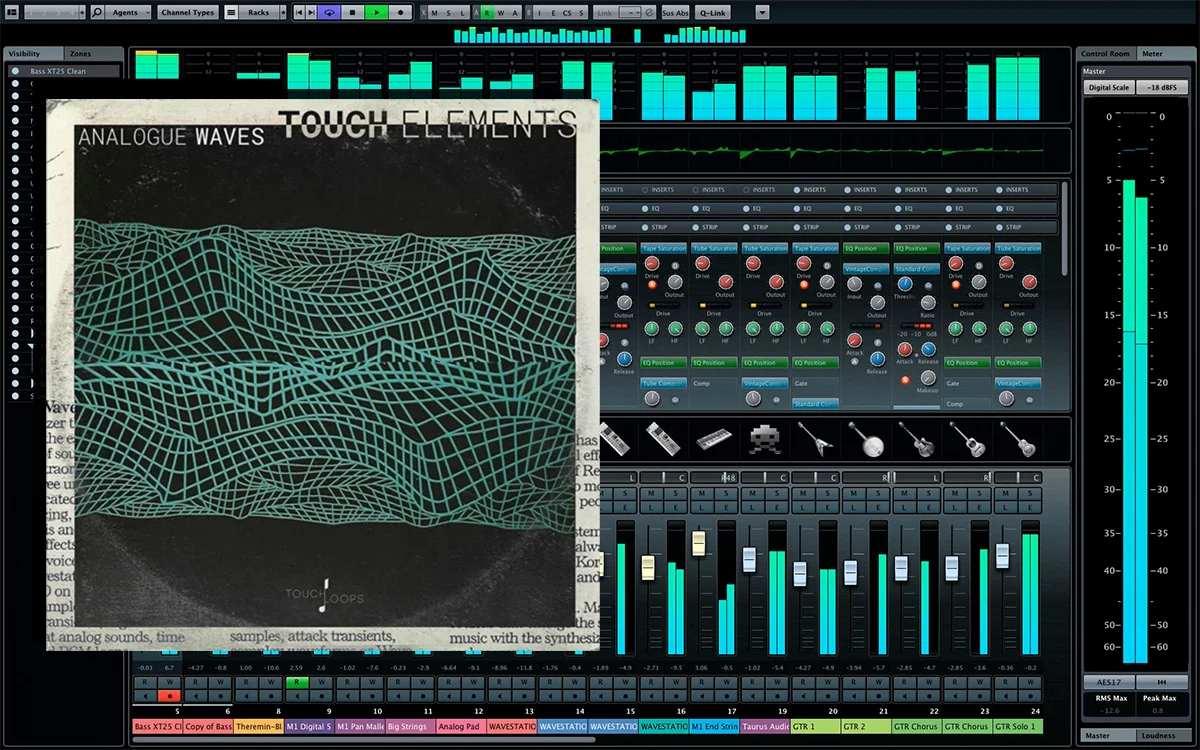Click the window layout icon in toolbar

coord(11,12)
